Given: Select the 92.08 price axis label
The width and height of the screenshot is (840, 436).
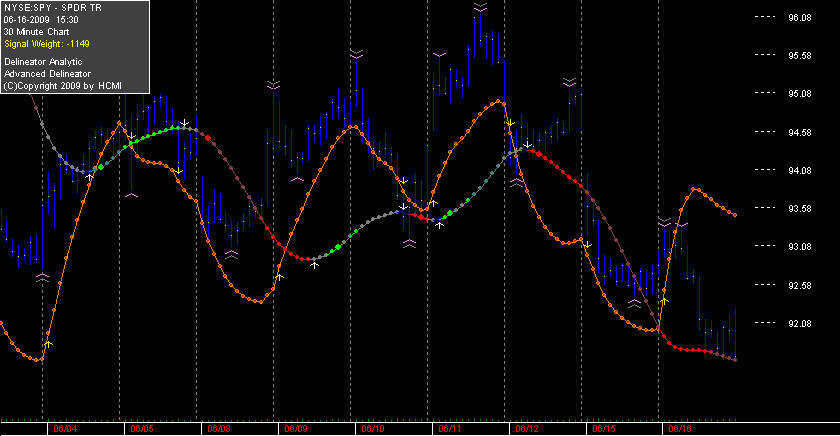Looking at the screenshot, I should (x=800, y=324).
